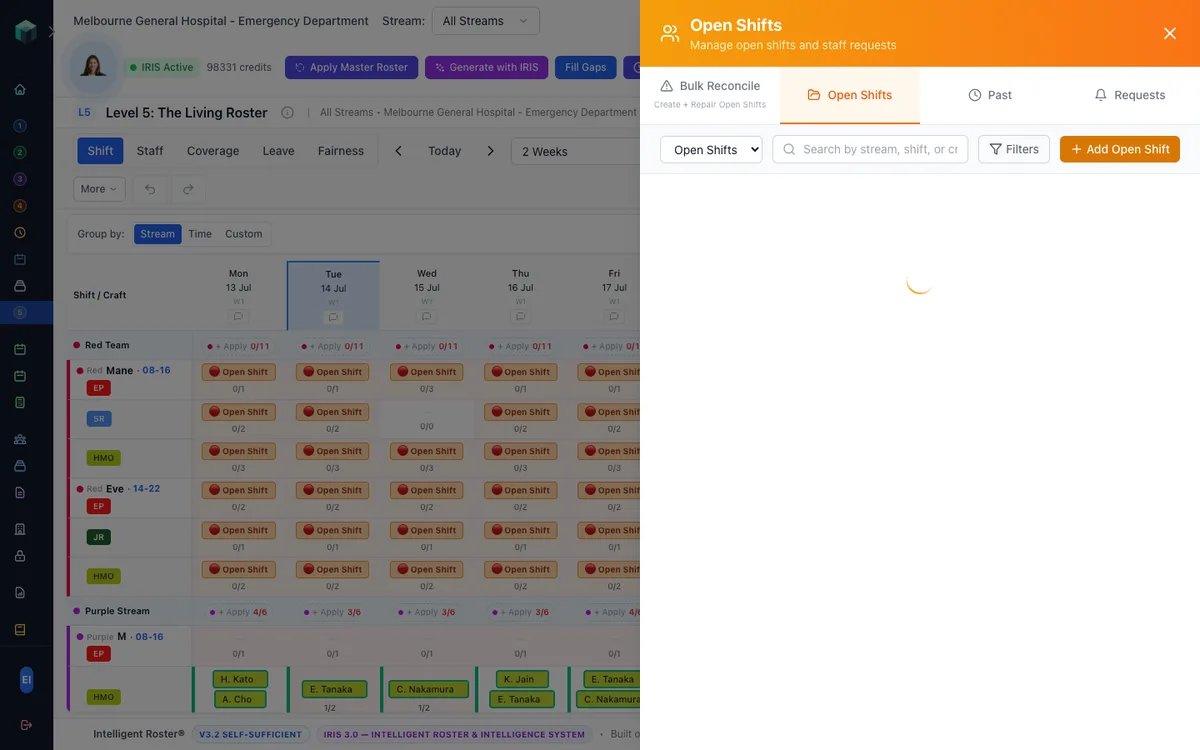Click the IRIS Active status badge
The image size is (1200, 750).
[x=161, y=67]
